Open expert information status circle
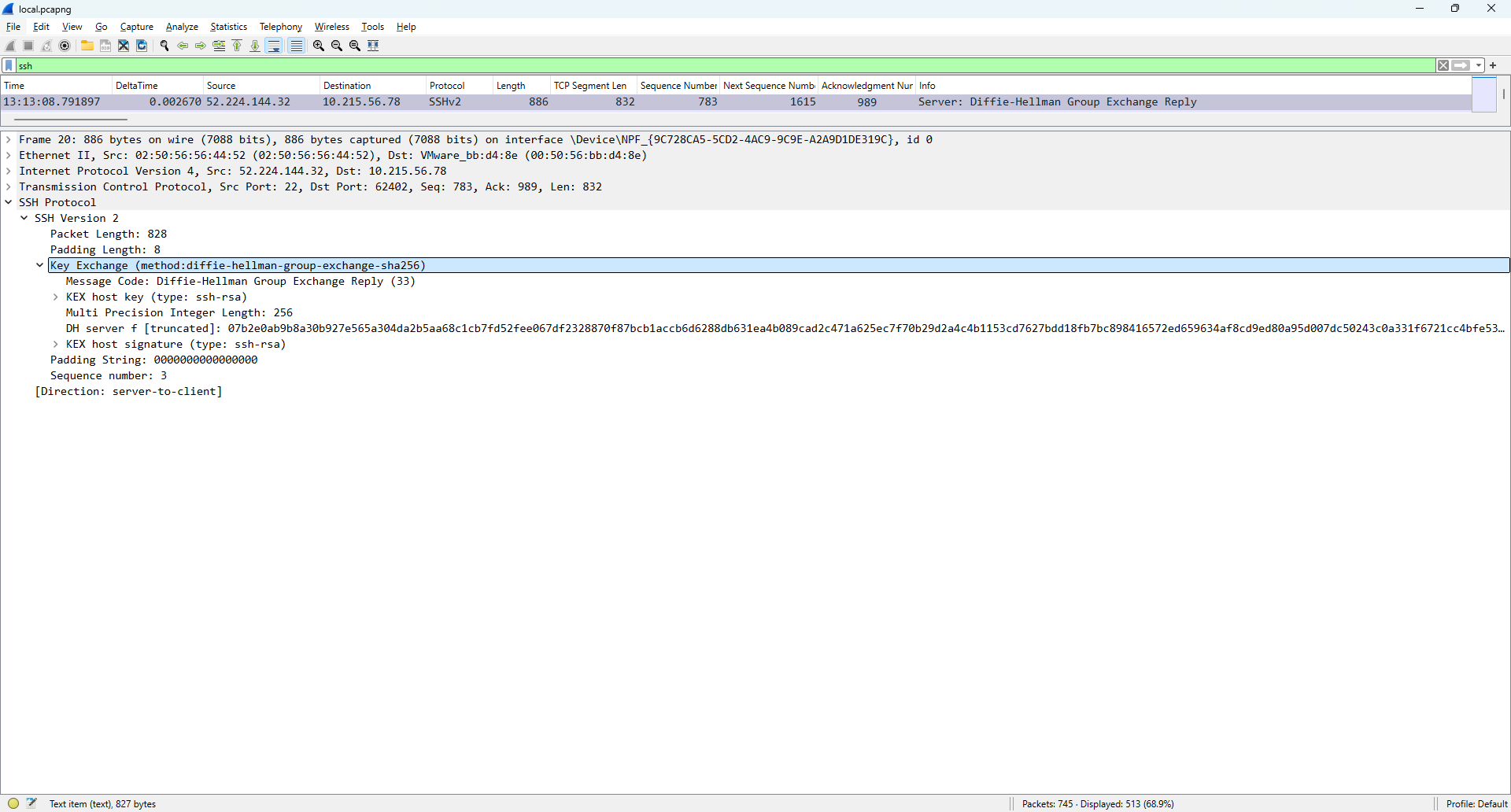The height and width of the screenshot is (812, 1511). tap(13, 803)
